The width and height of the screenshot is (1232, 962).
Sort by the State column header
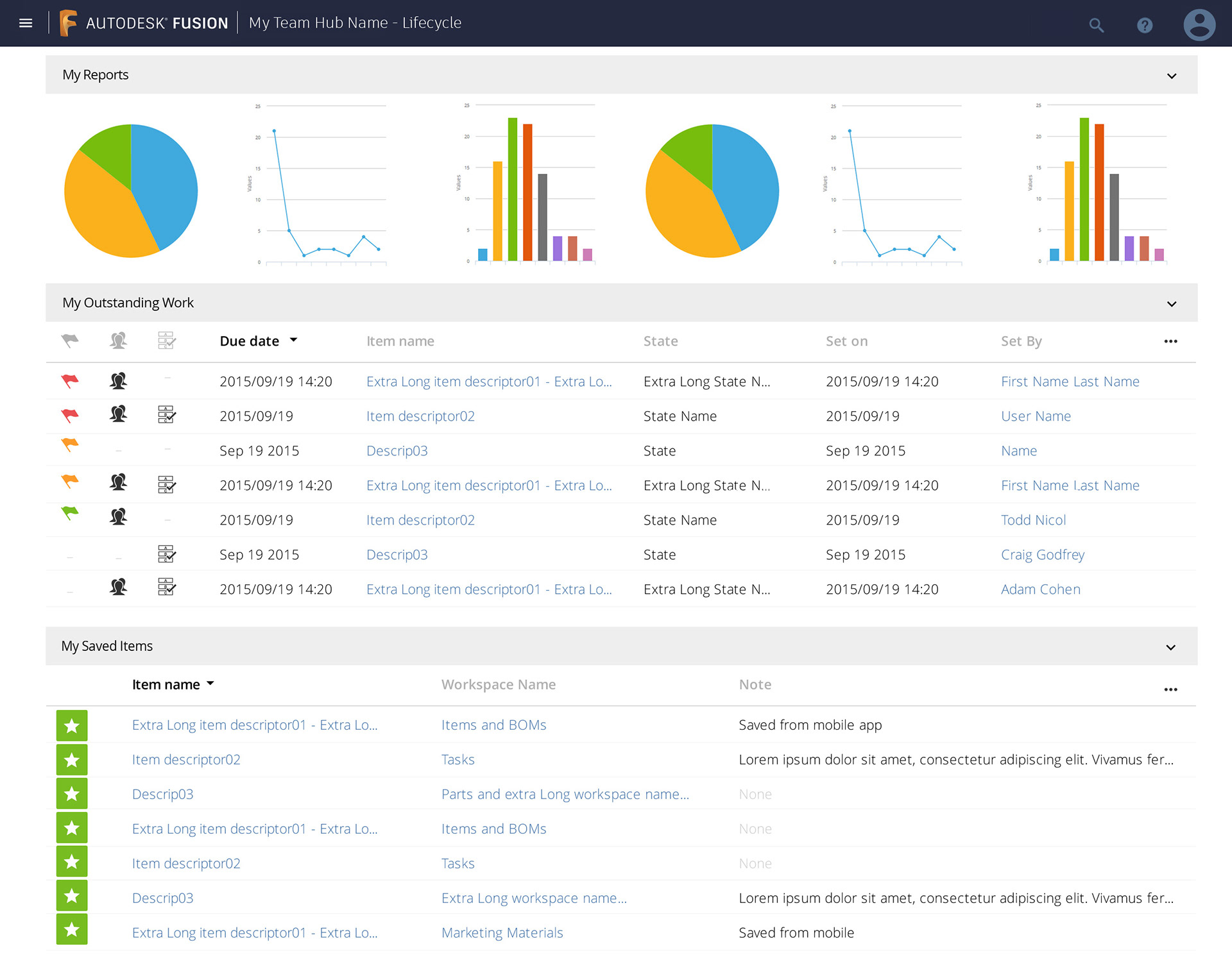[x=660, y=341]
